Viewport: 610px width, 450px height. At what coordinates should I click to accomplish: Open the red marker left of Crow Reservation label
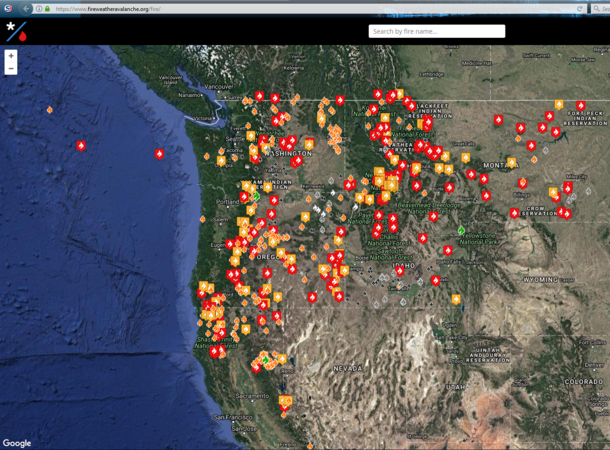tap(514, 213)
